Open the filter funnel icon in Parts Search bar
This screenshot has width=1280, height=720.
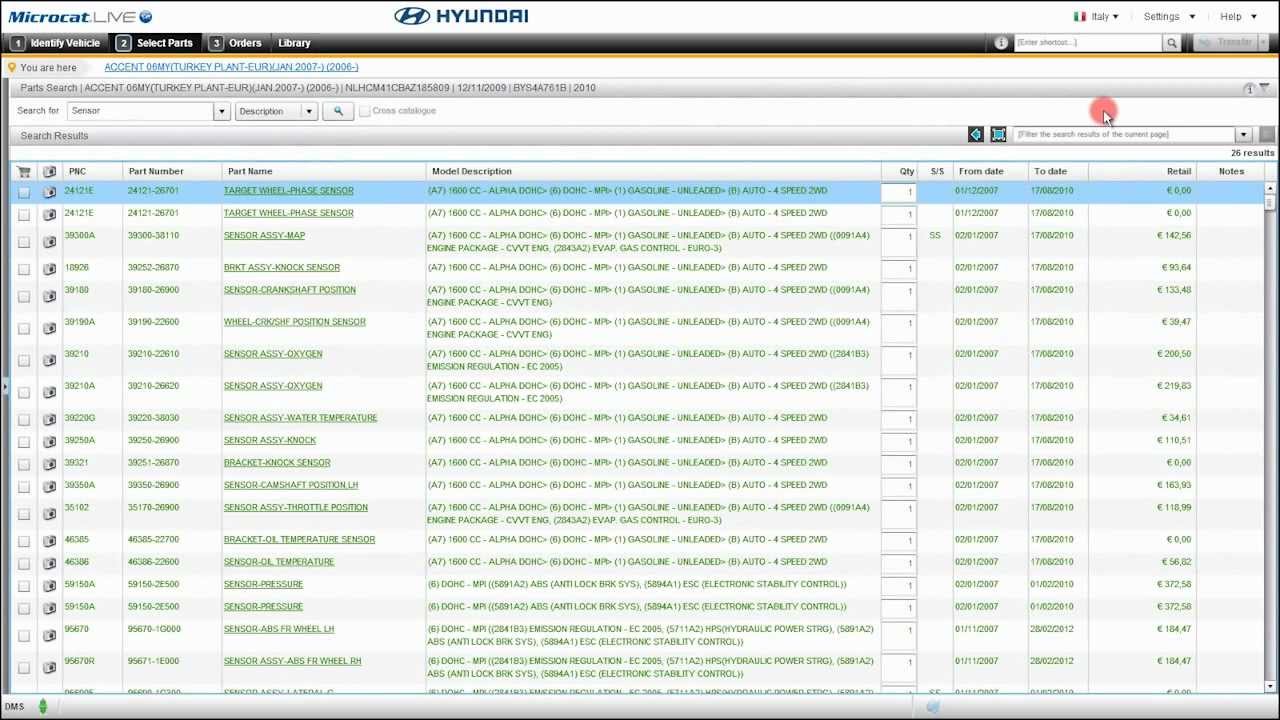[1265, 88]
